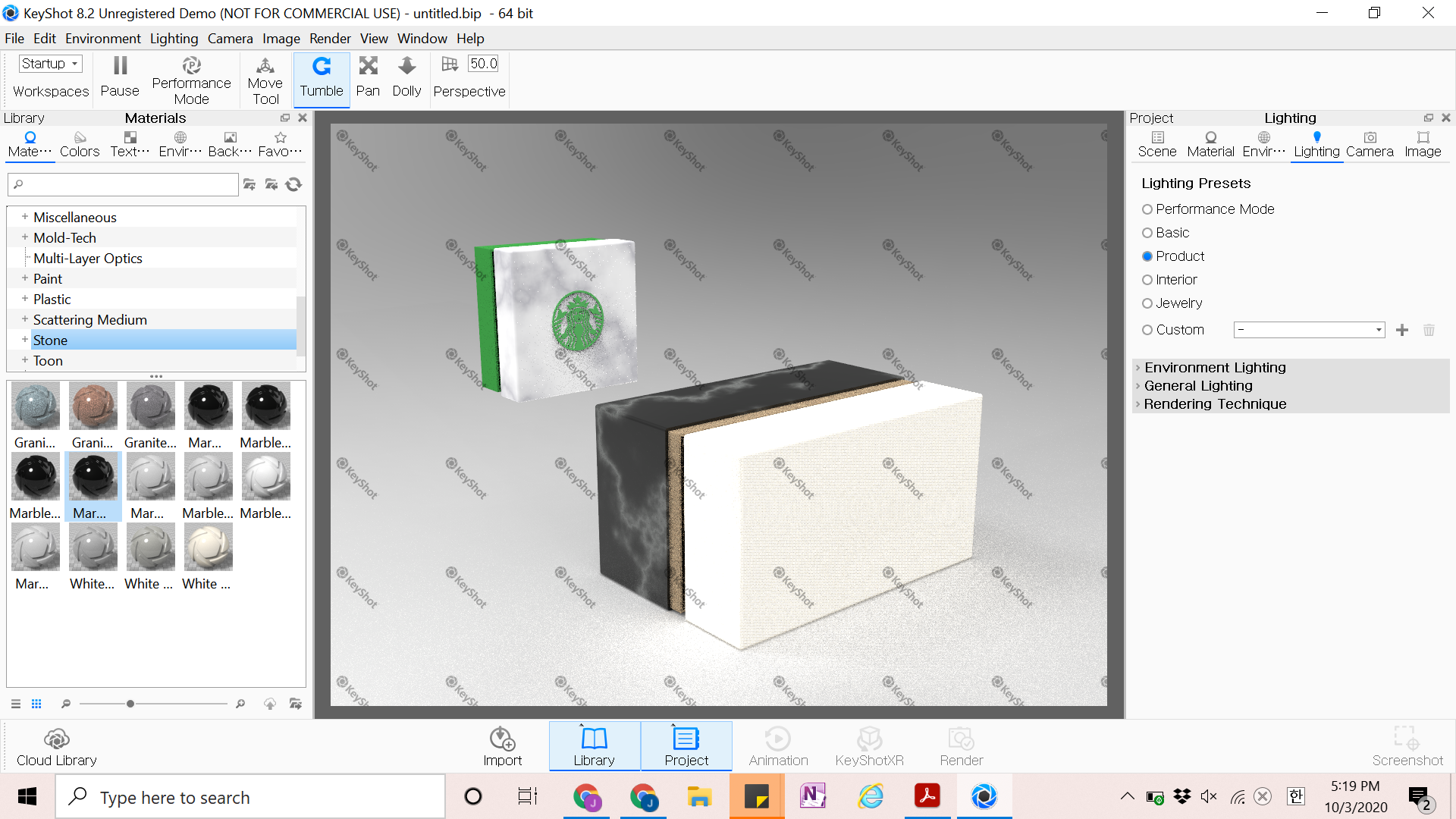Switch to the Camera tab in Project panel
Viewport: 1456px width, 819px height.
click(x=1370, y=143)
